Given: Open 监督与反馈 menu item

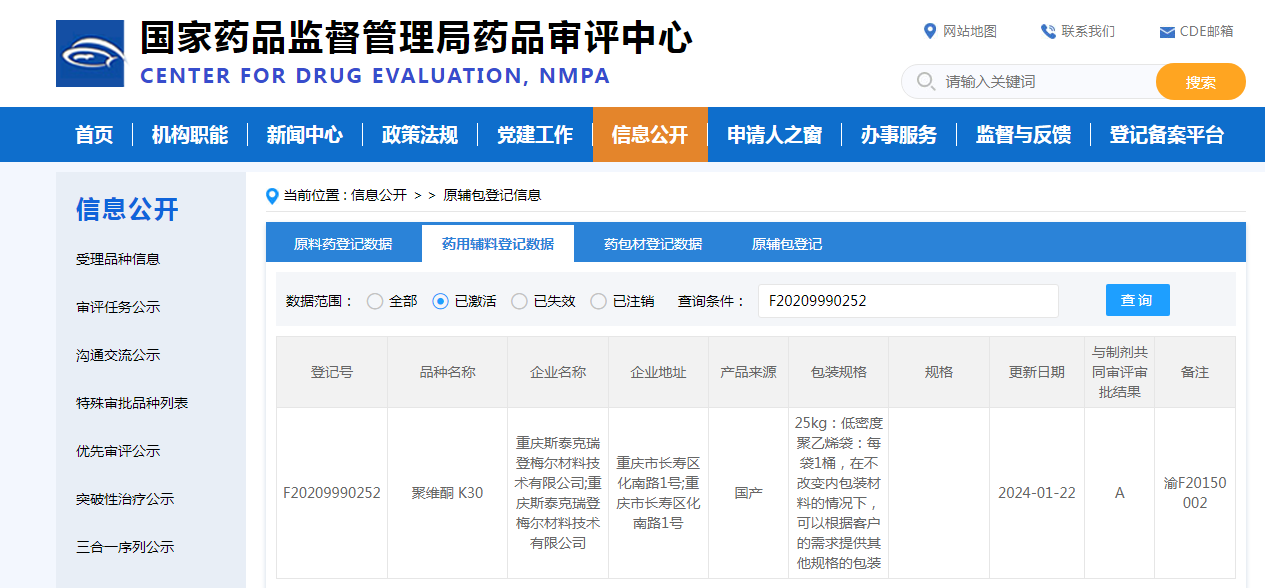Looking at the screenshot, I should (x=1024, y=135).
